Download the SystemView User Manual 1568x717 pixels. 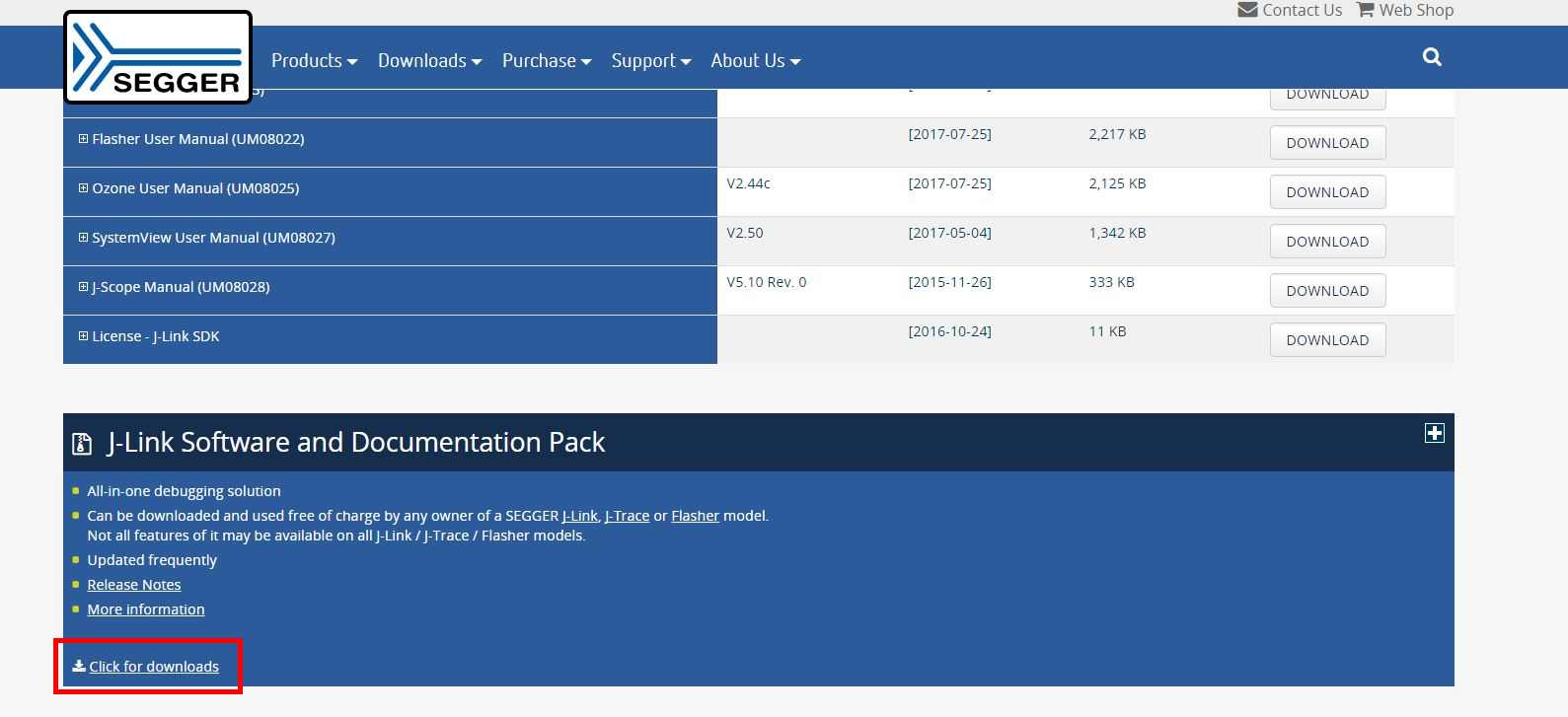tap(1327, 242)
